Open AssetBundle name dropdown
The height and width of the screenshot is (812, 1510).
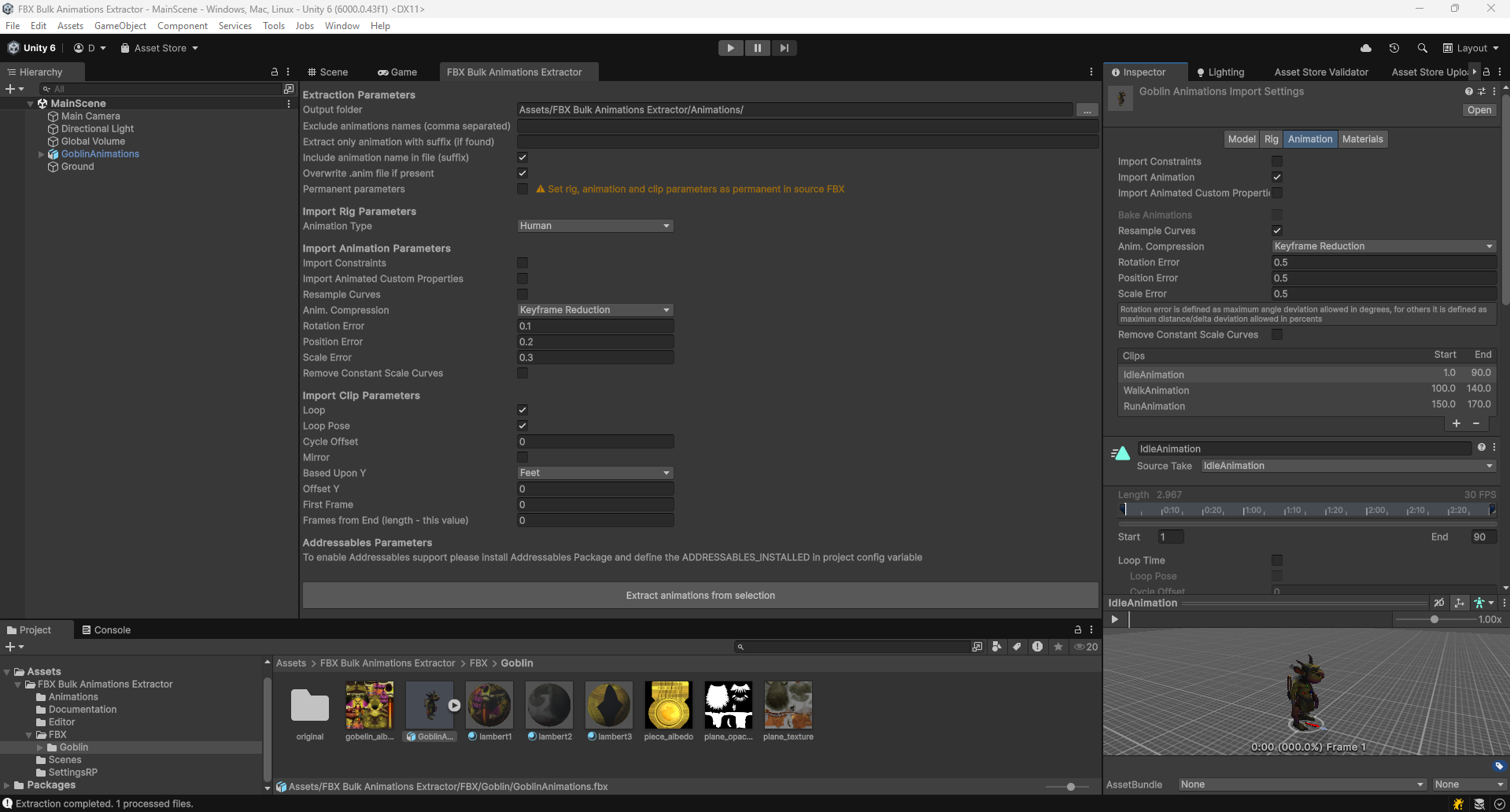(1302, 784)
